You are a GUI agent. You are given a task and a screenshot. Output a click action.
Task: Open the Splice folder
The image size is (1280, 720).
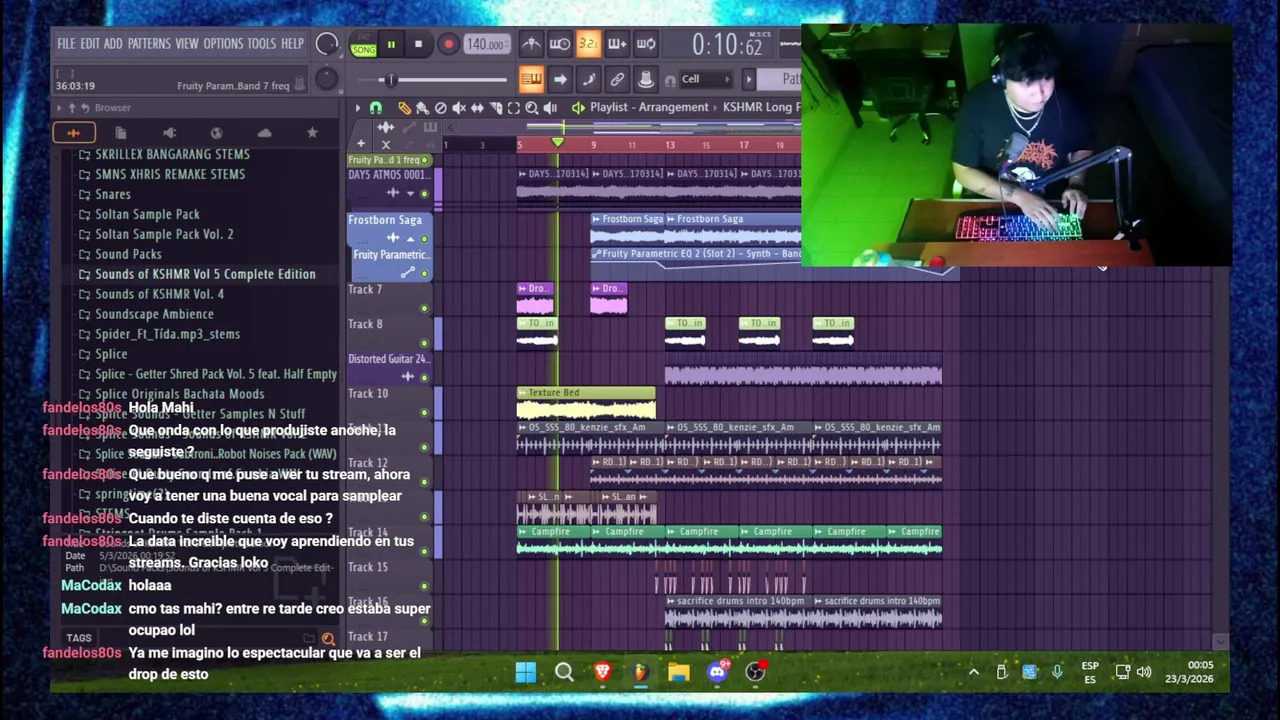click(111, 354)
